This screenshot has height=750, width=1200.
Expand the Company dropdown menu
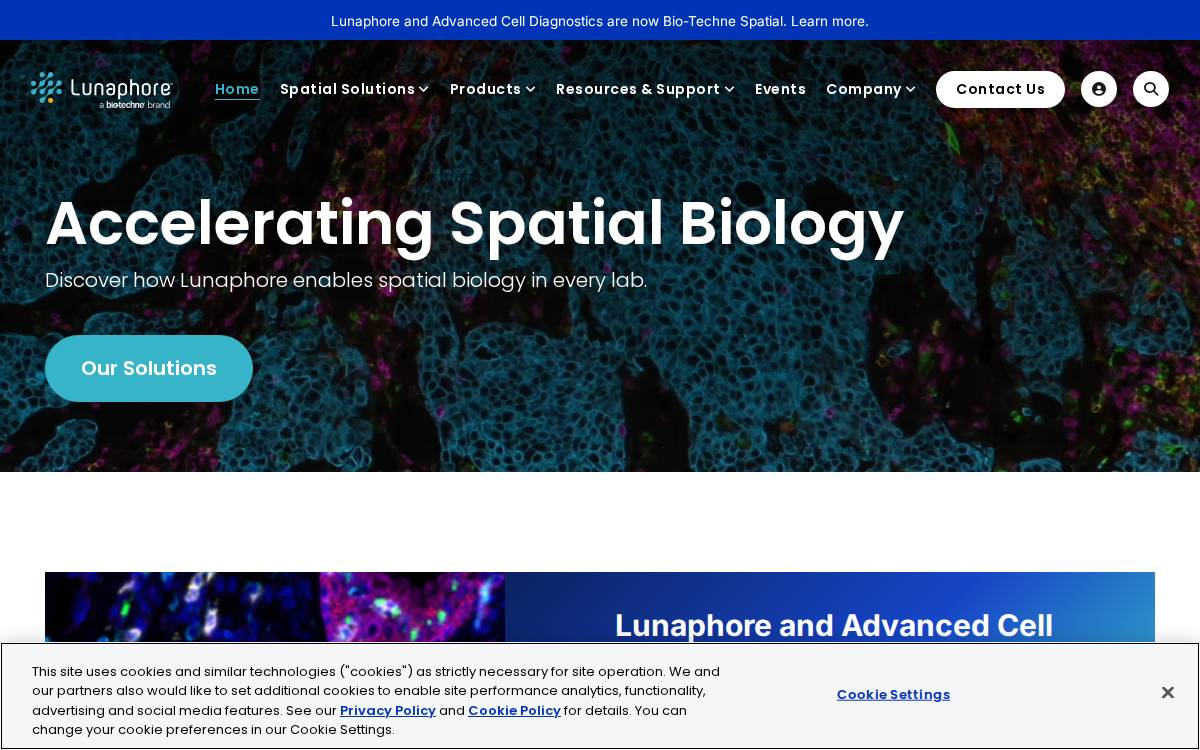(870, 89)
